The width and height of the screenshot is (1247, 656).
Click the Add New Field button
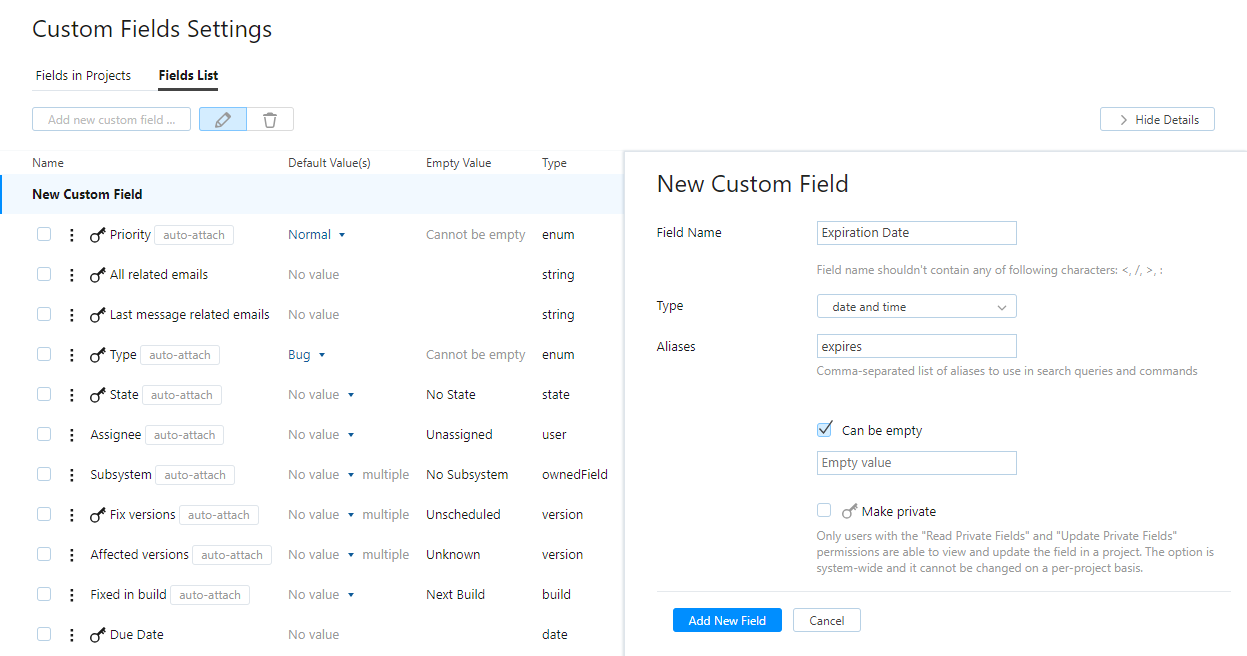(727, 621)
